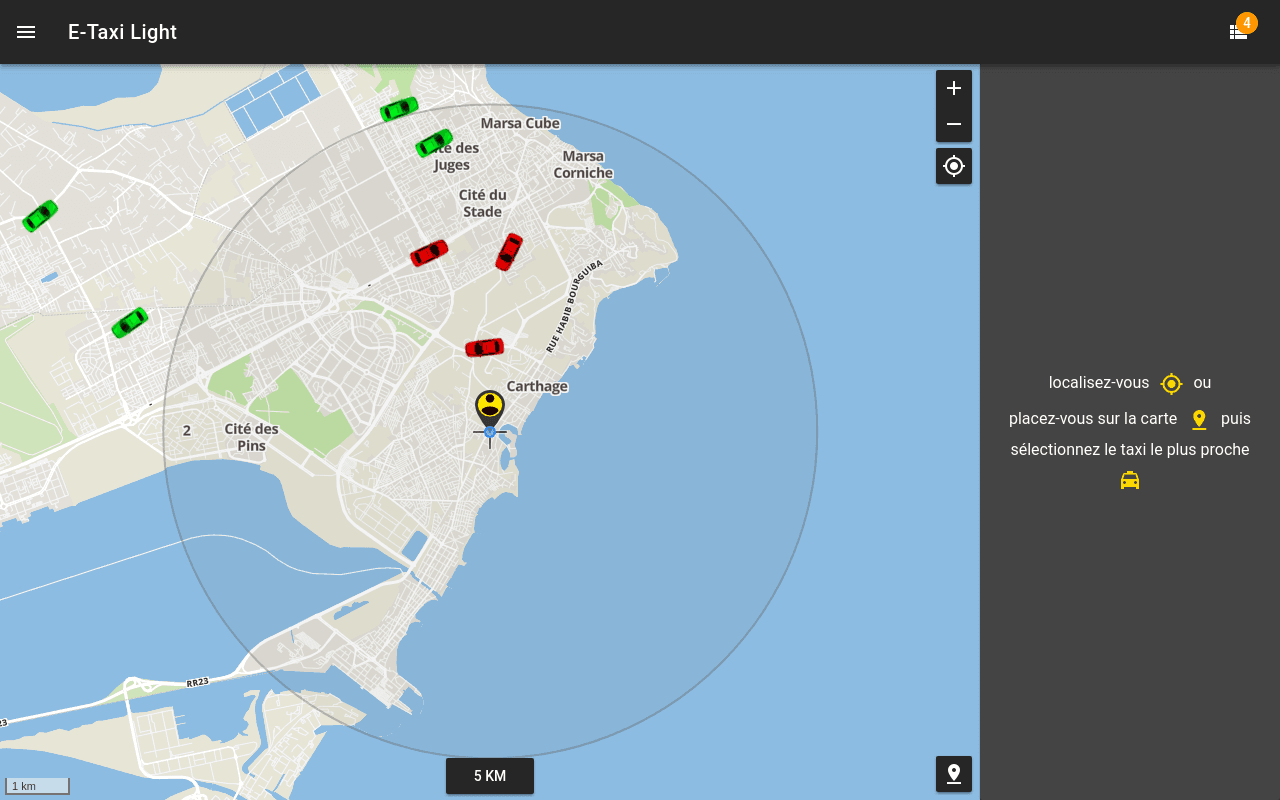Select green taxi overlapping Cité des Juges label

[434, 143]
